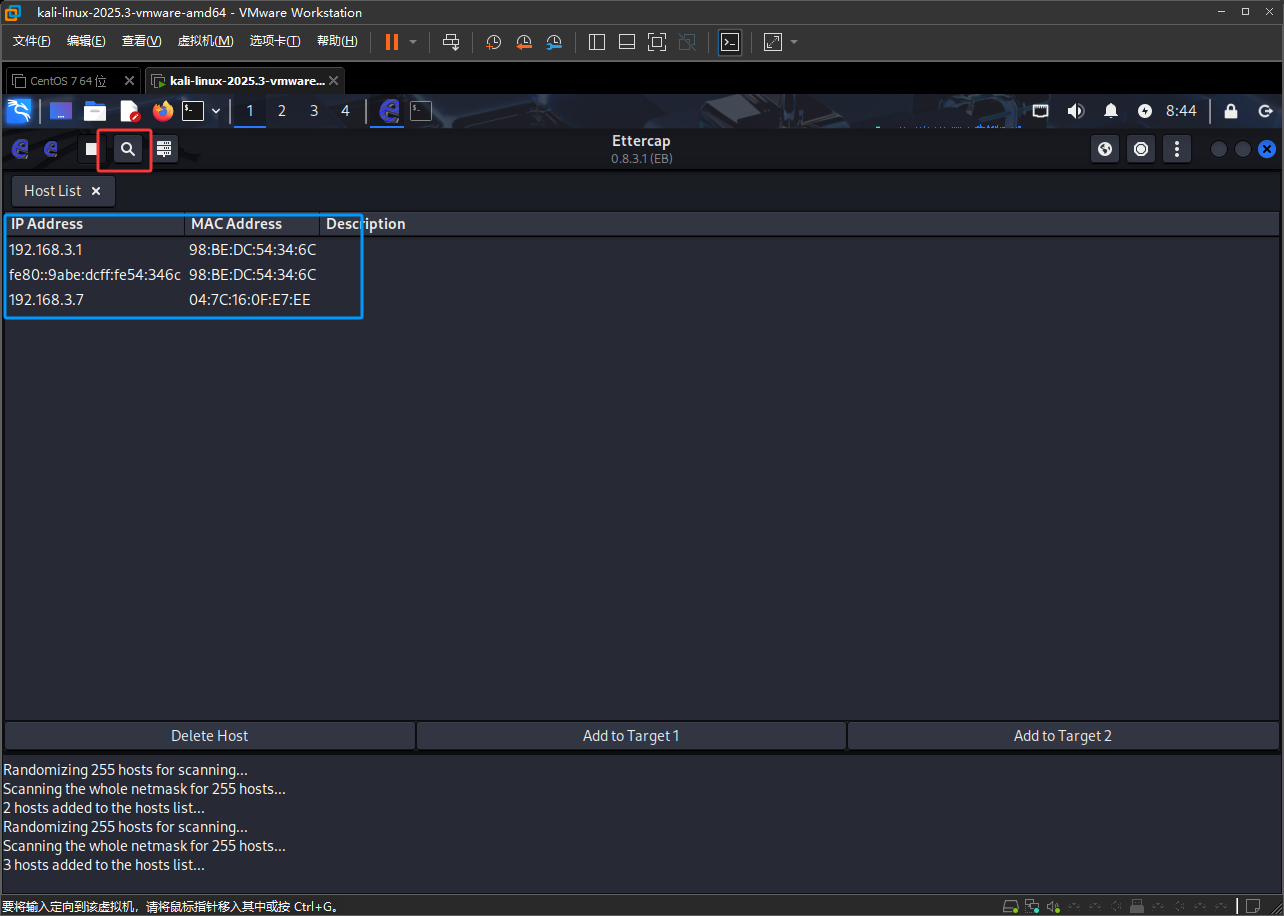Image resolution: width=1284 pixels, height=916 pixels.
Task: Lock screen with padlock icon
Action: click(1231, 111)
